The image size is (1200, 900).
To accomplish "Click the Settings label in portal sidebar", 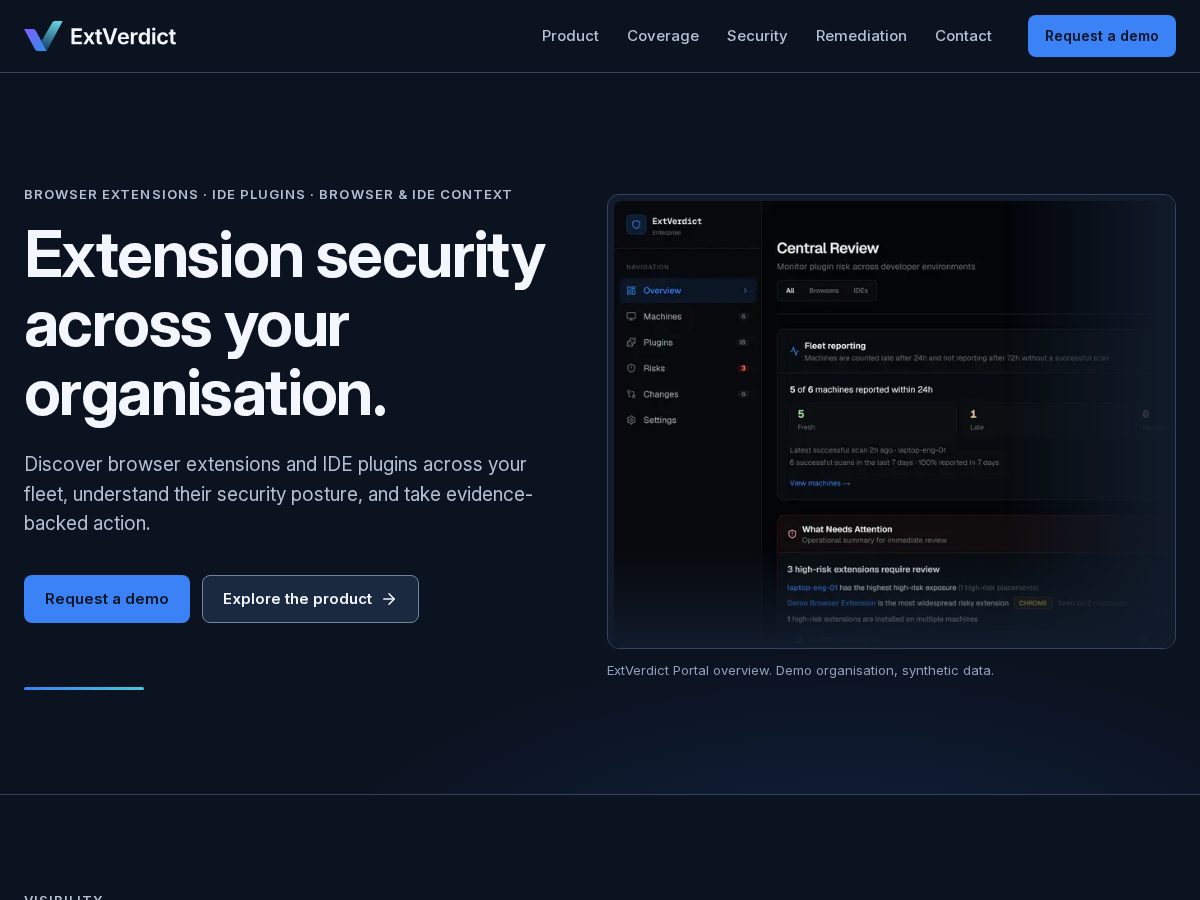I will [x=660, y=421].
